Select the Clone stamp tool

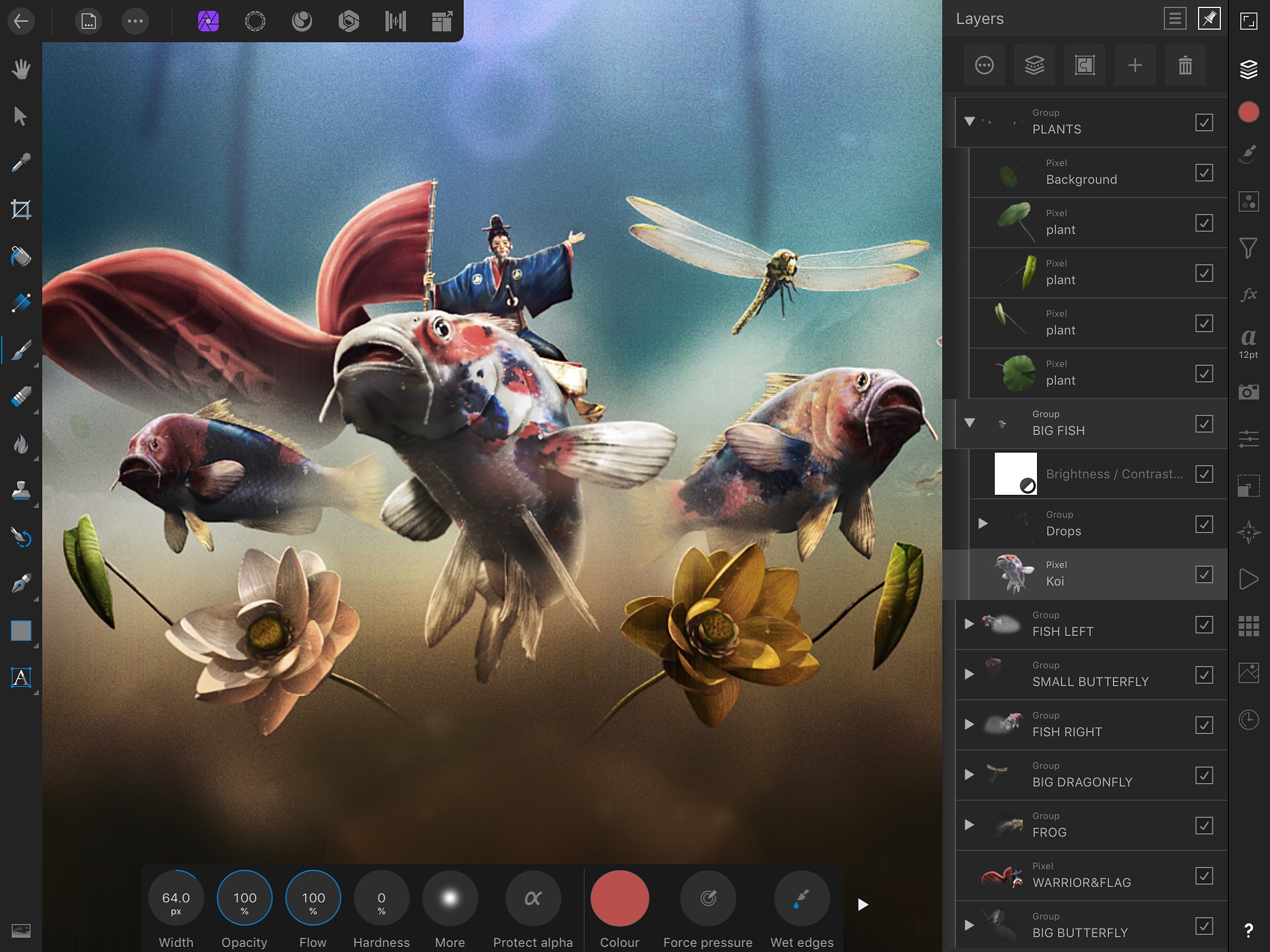click(21, 491)
